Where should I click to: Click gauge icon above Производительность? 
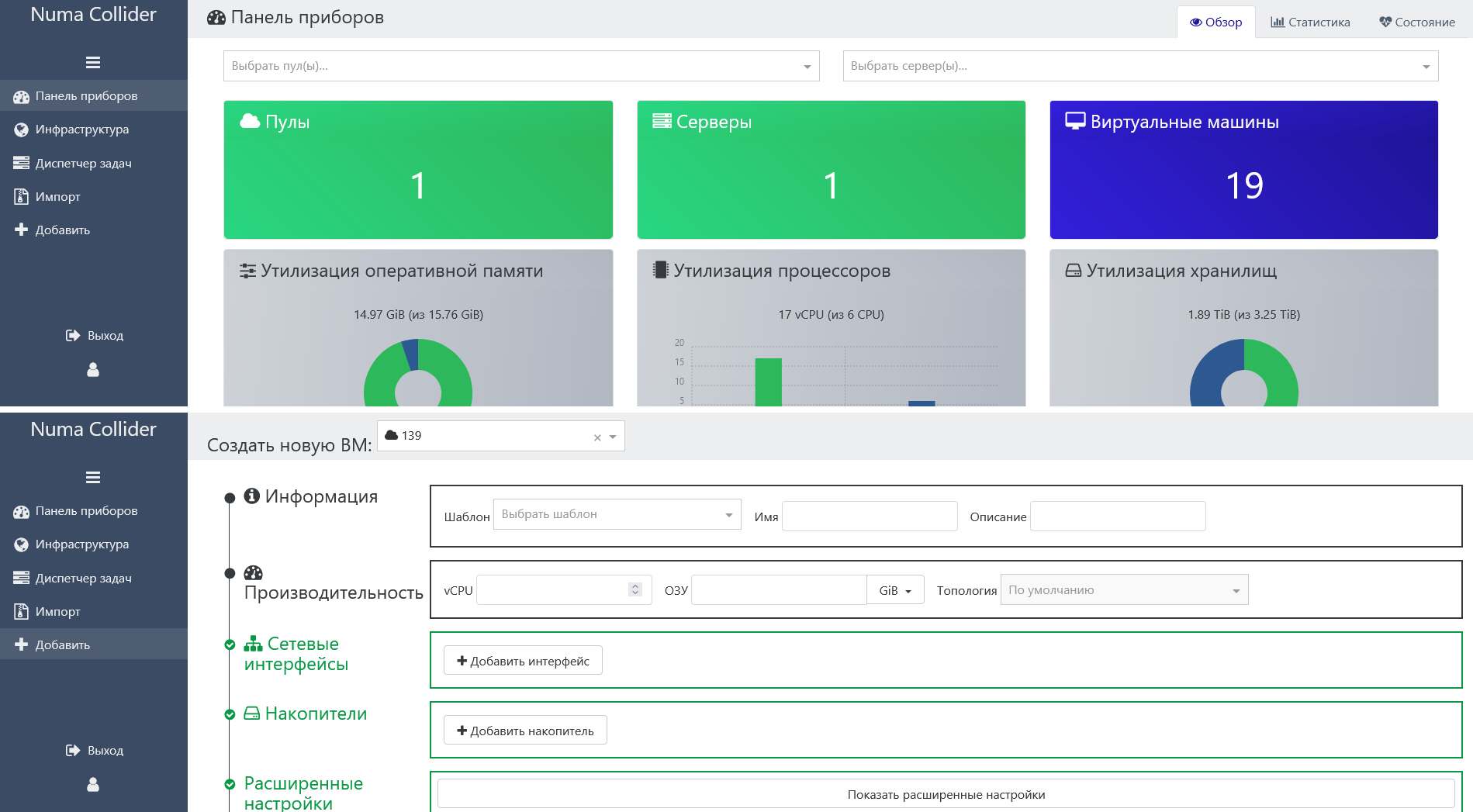tap(253, 573)
